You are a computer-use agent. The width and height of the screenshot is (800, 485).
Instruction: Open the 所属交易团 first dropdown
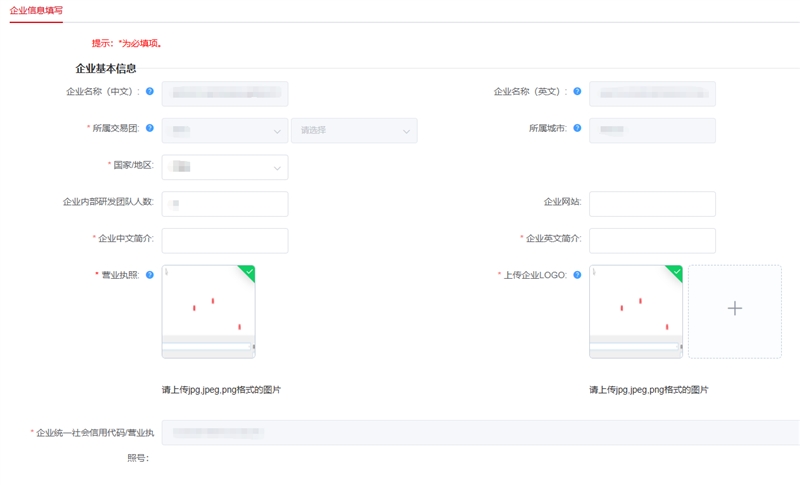tap(225, 131)
